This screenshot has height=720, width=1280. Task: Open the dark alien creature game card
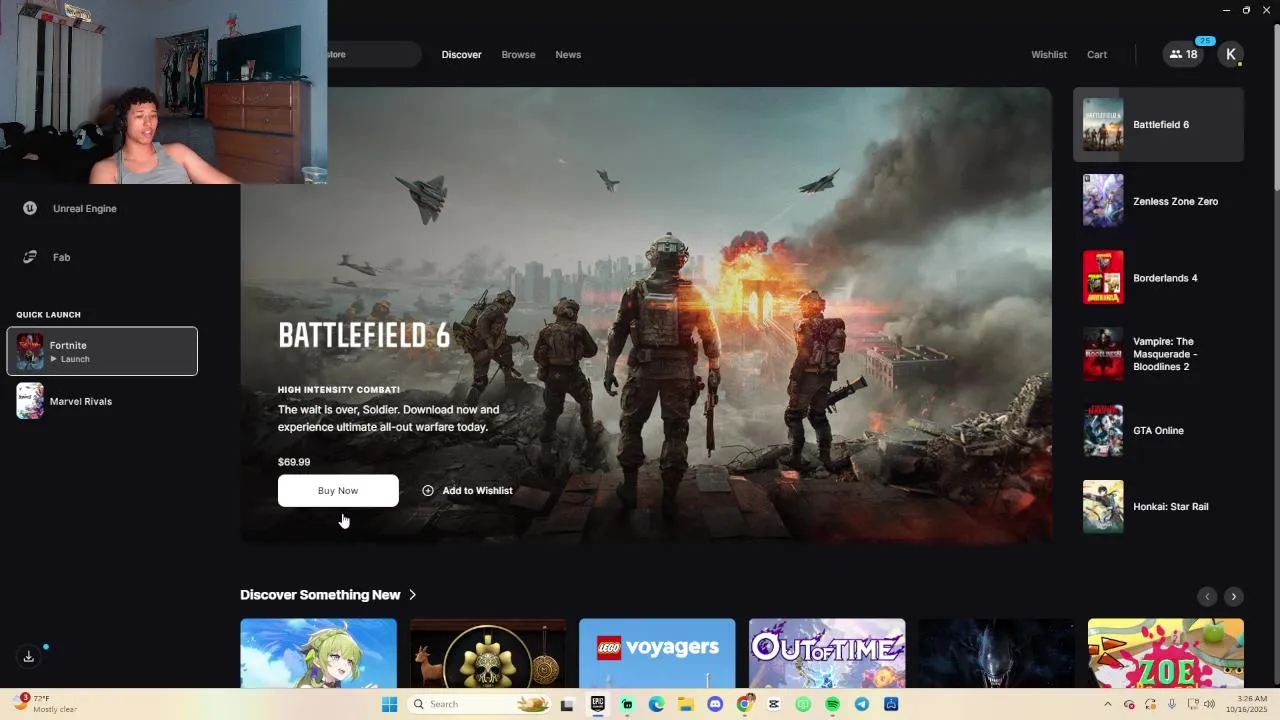(996, 653)
